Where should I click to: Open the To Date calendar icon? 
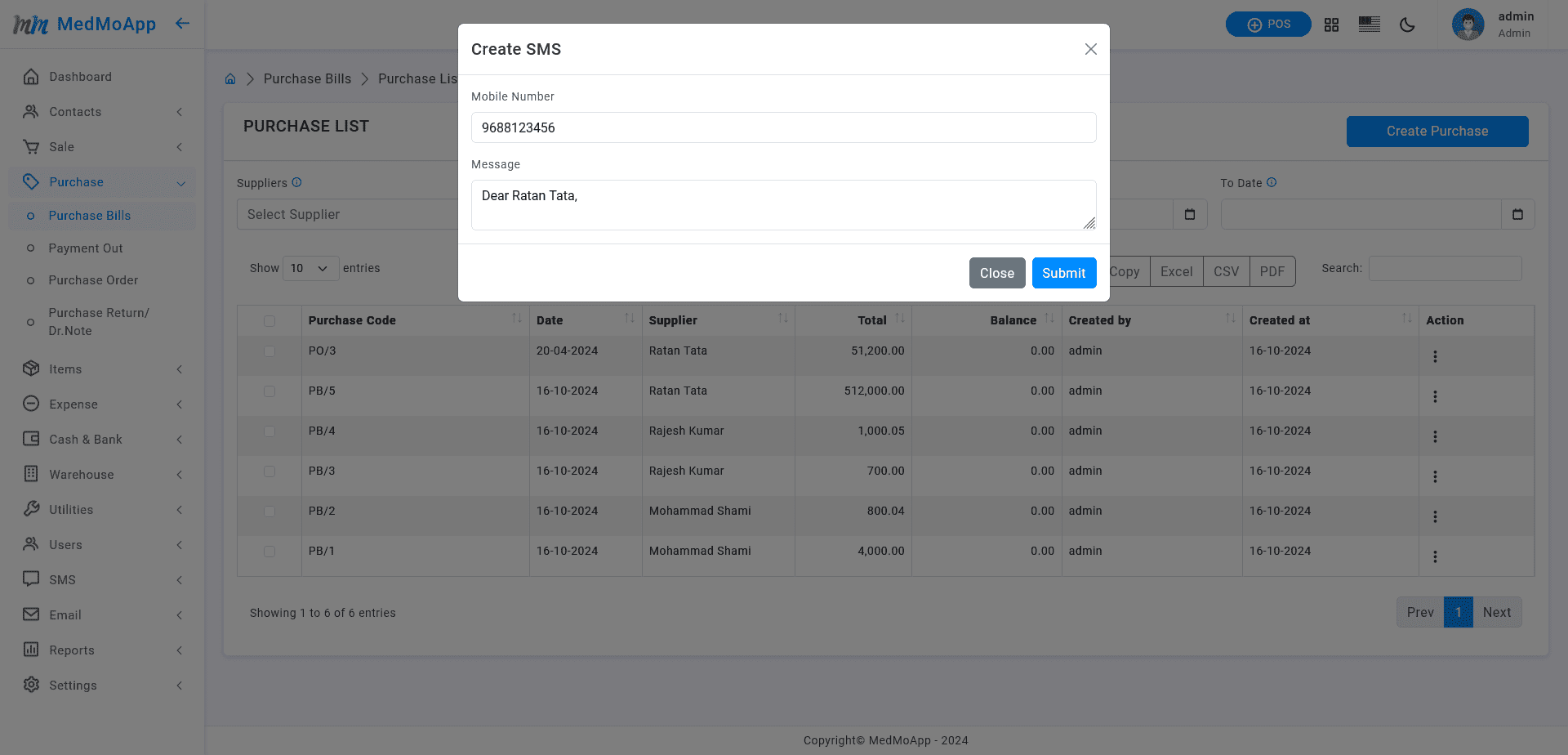coord(1517,214)
